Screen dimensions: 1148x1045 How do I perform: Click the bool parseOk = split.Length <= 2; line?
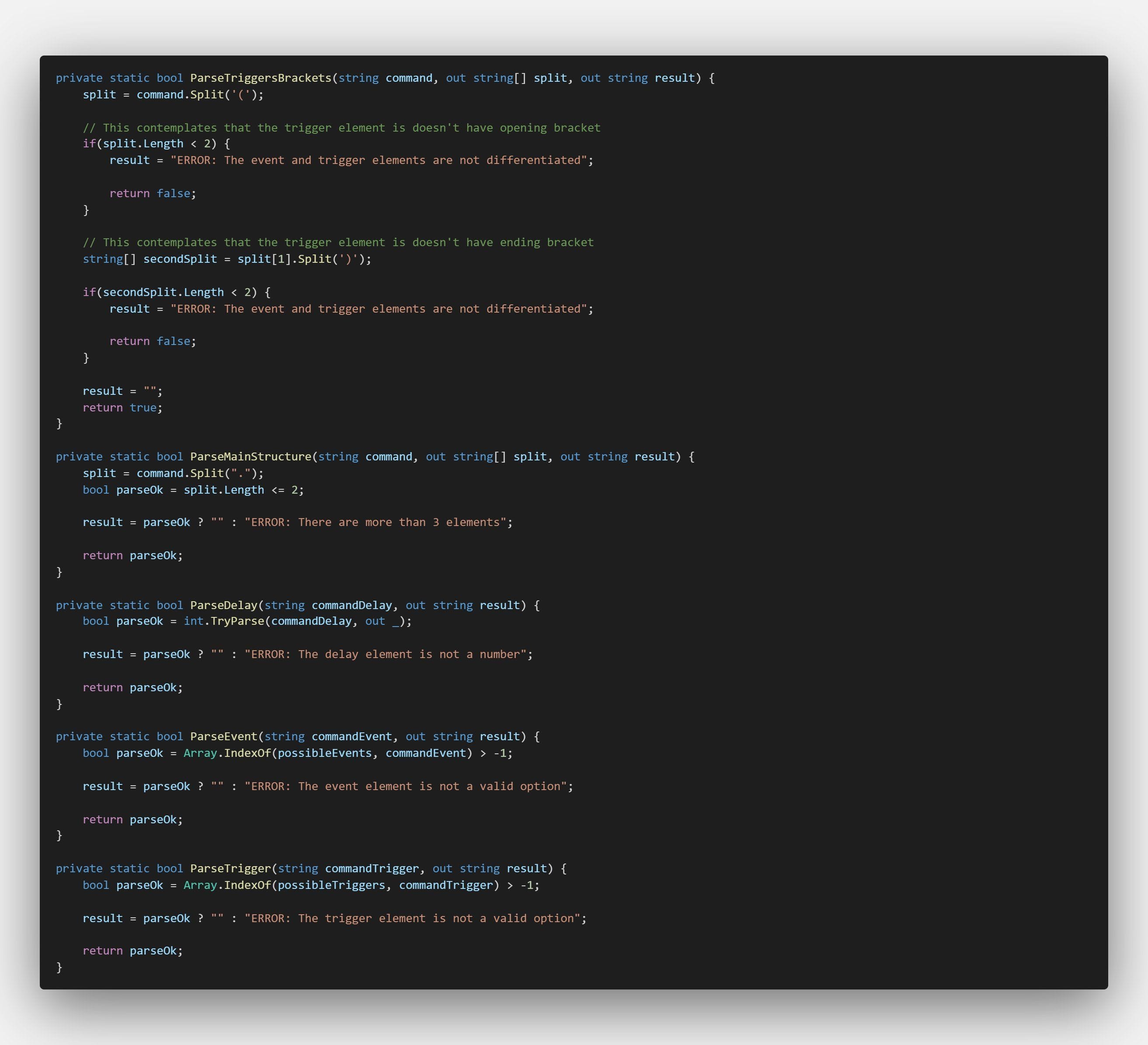[193, 490]
